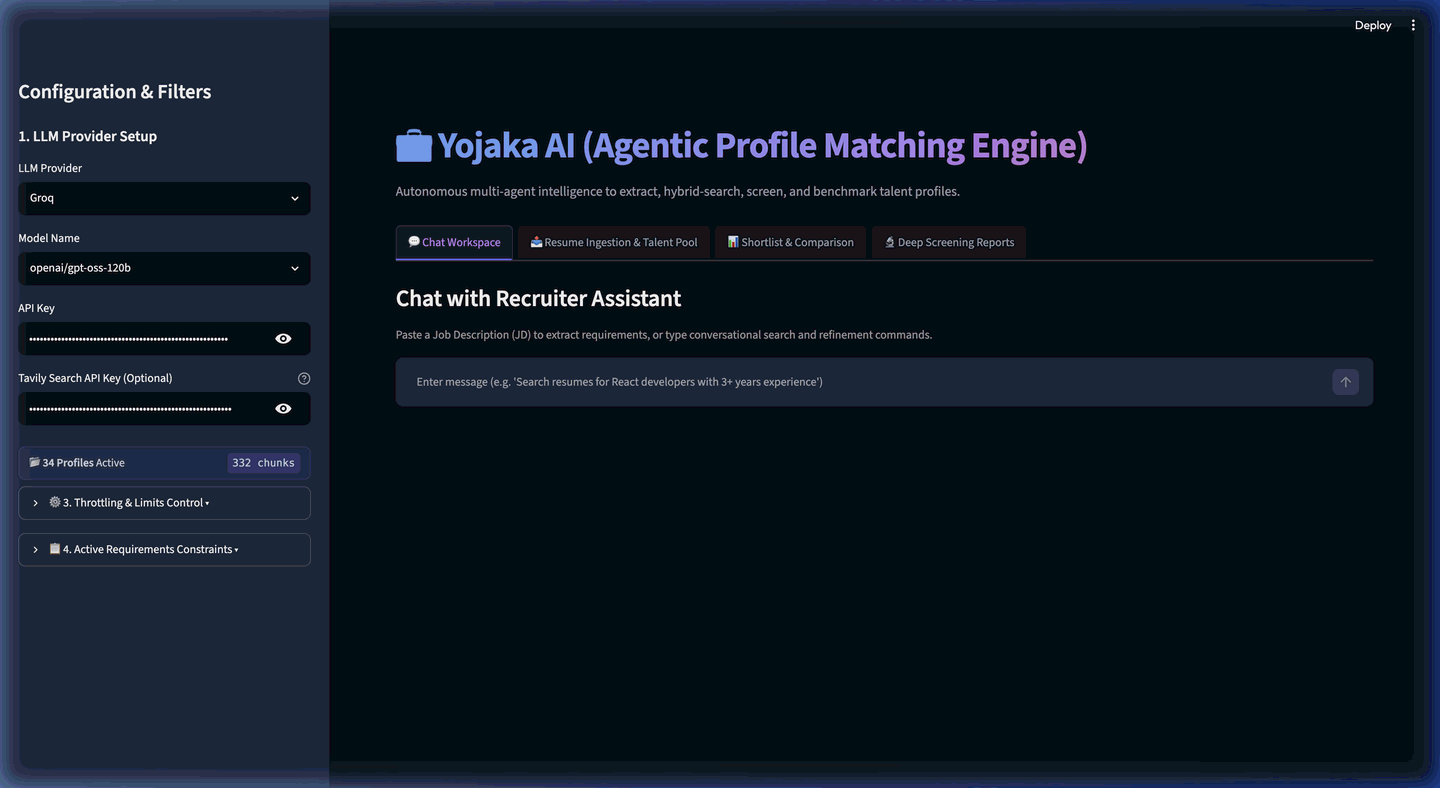Reveal the API Key with eye icon
This screenshot has height=788, width=1440.
pos(283,339)
